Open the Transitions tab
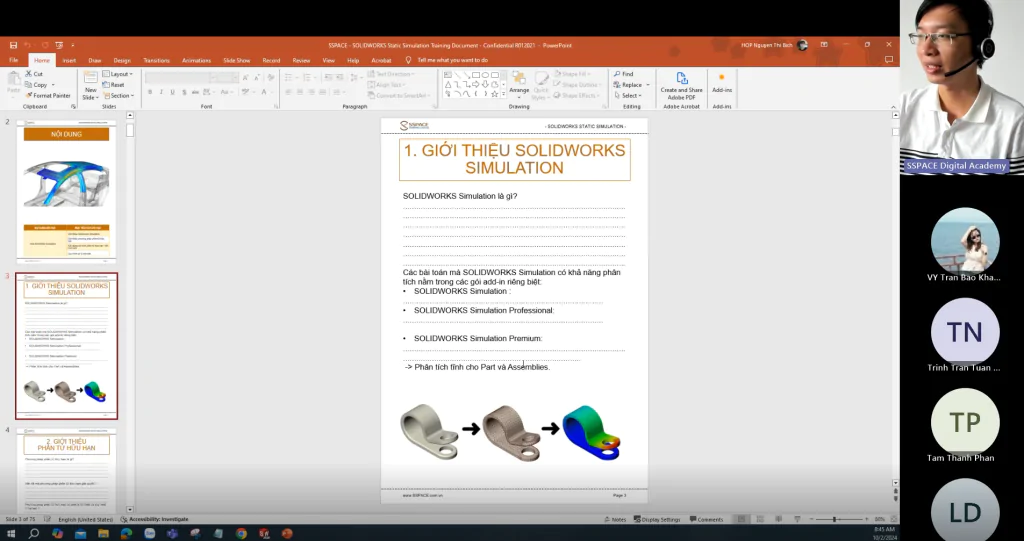Viewport: 1024px width, 541px height. [x=157, y=60]
